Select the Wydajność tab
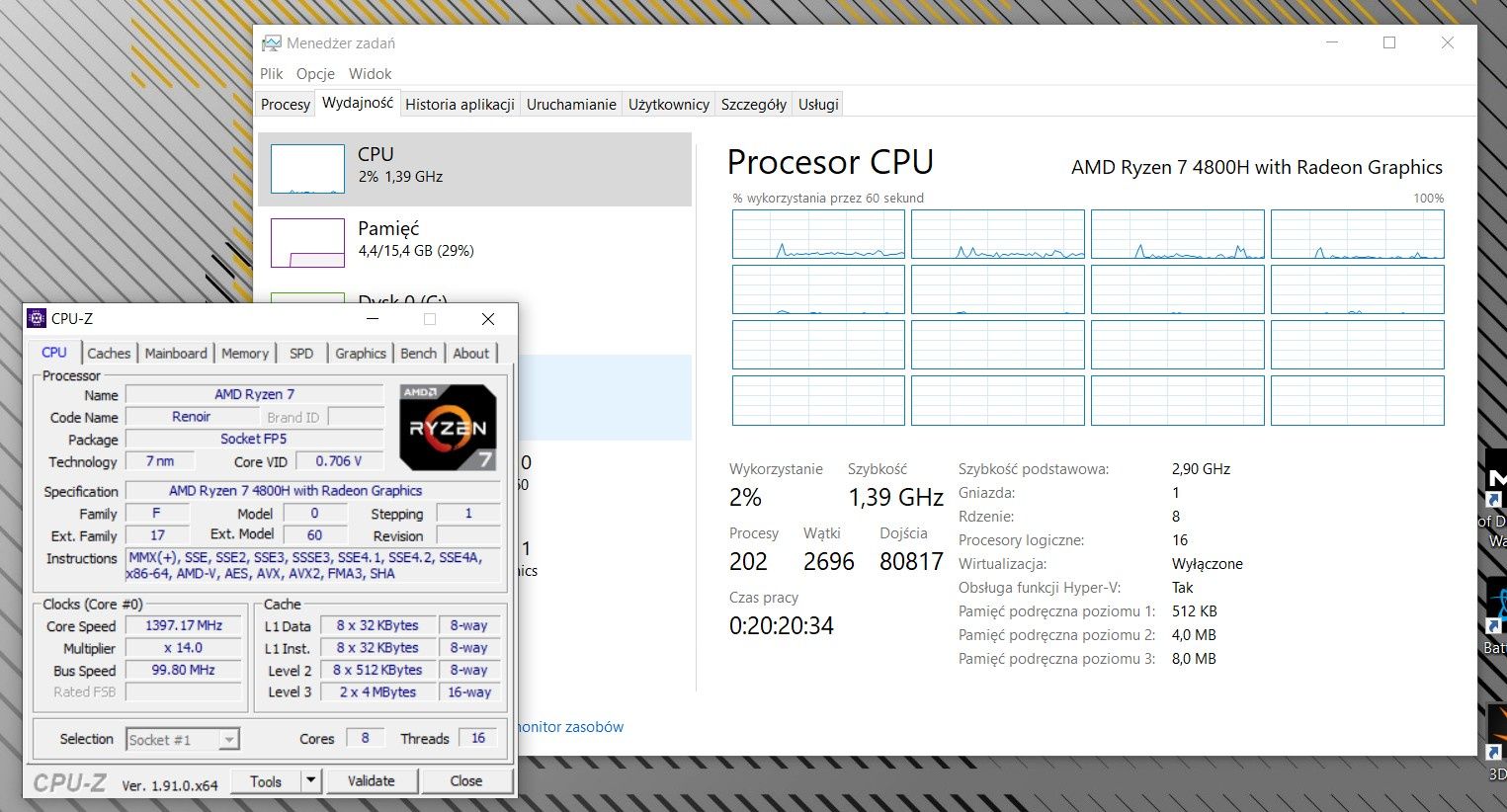 pos(358,103)
